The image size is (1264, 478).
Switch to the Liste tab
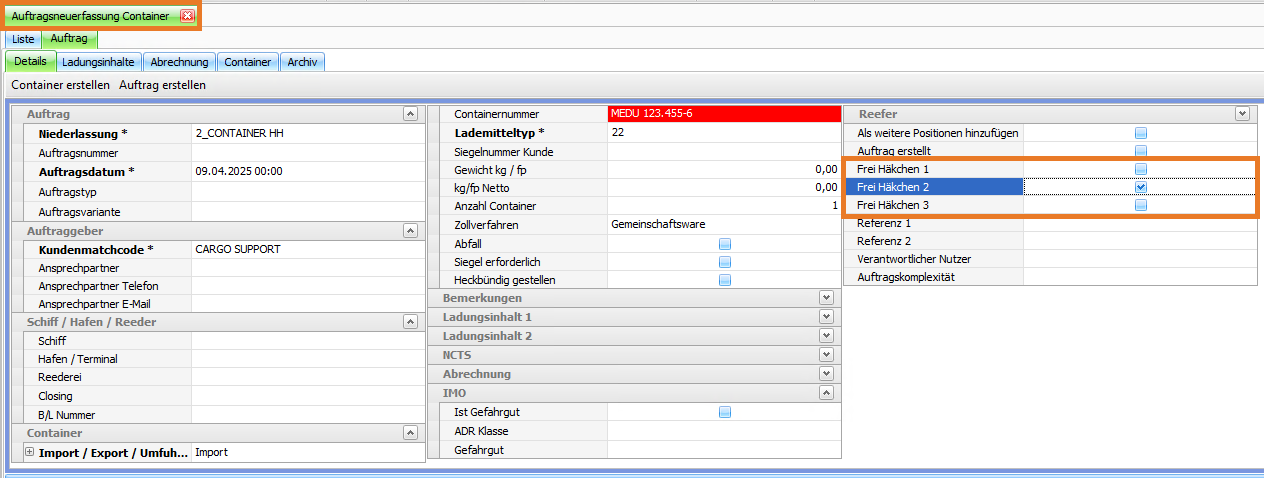(x=23, y=39)
